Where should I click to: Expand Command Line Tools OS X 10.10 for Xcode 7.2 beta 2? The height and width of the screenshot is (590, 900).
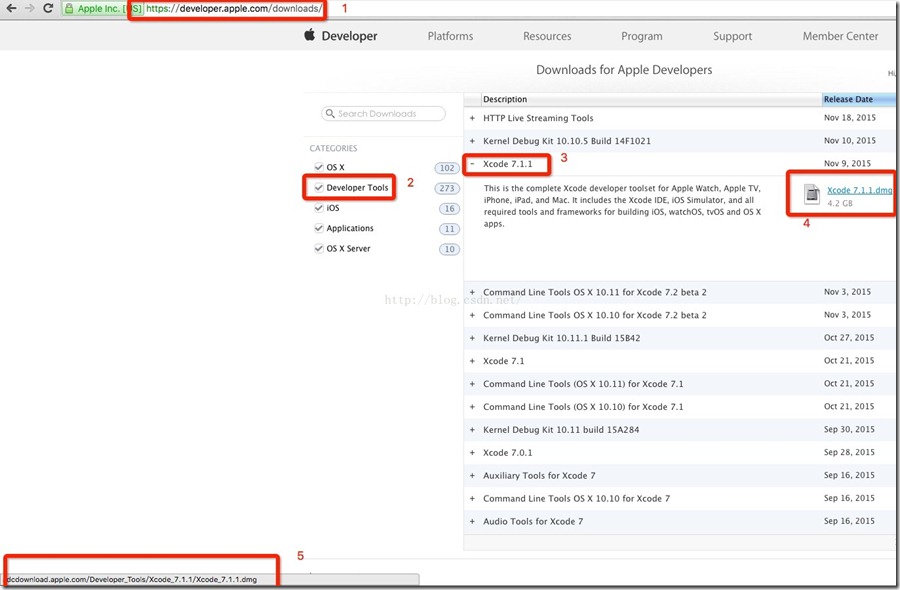click(472, 315)
